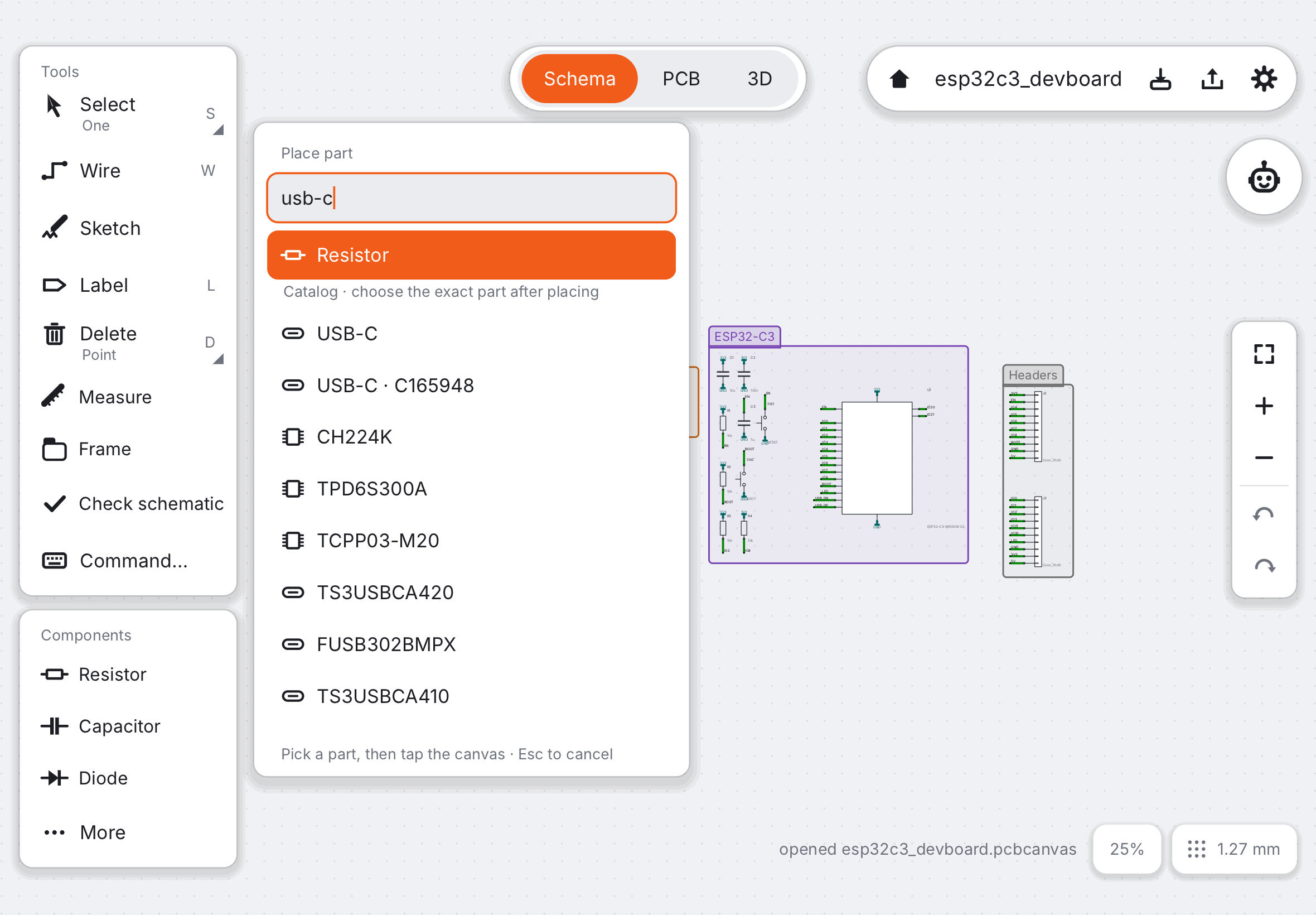Screen dimensions: 1316x915
Task: Add a Diode component
Action: (128, 778)
